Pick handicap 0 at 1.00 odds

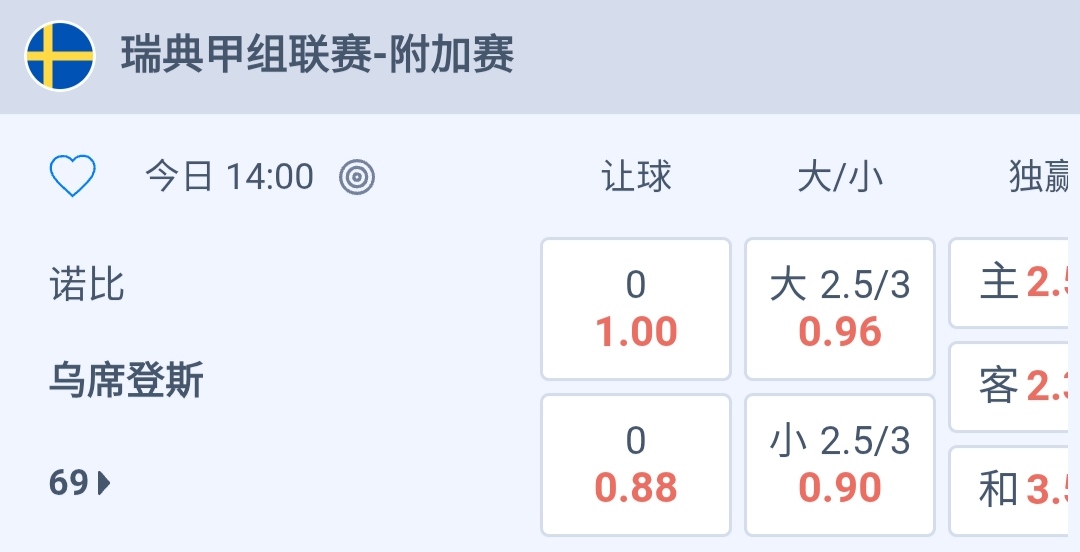click(636, 309)
